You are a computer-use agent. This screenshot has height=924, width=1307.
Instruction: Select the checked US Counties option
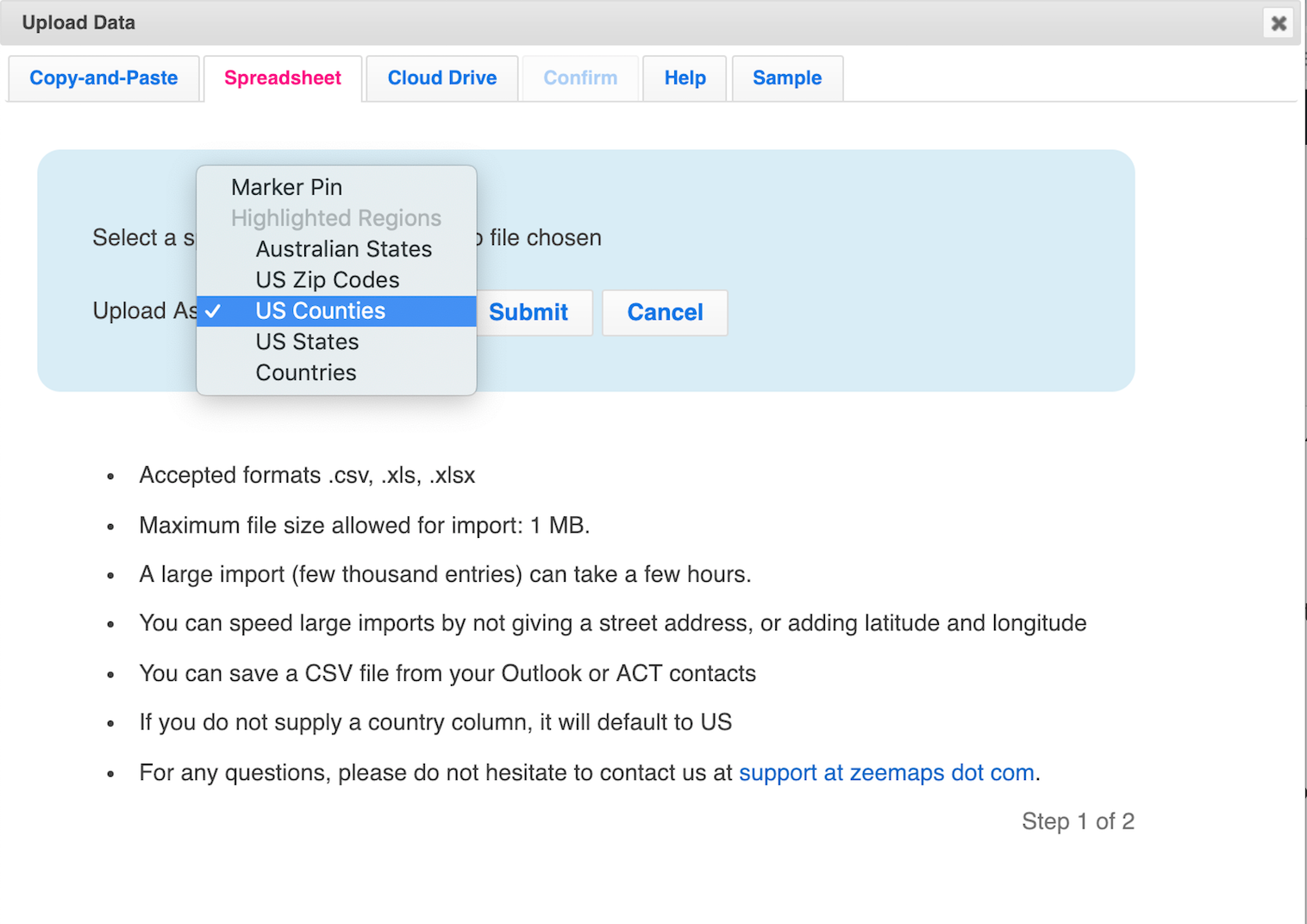tap(320, 311)
